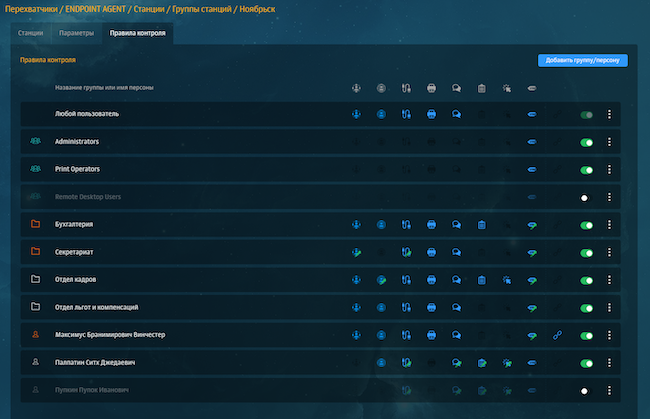
Task: Click white folder icon beside Отдел кадров
Action: 36,279
